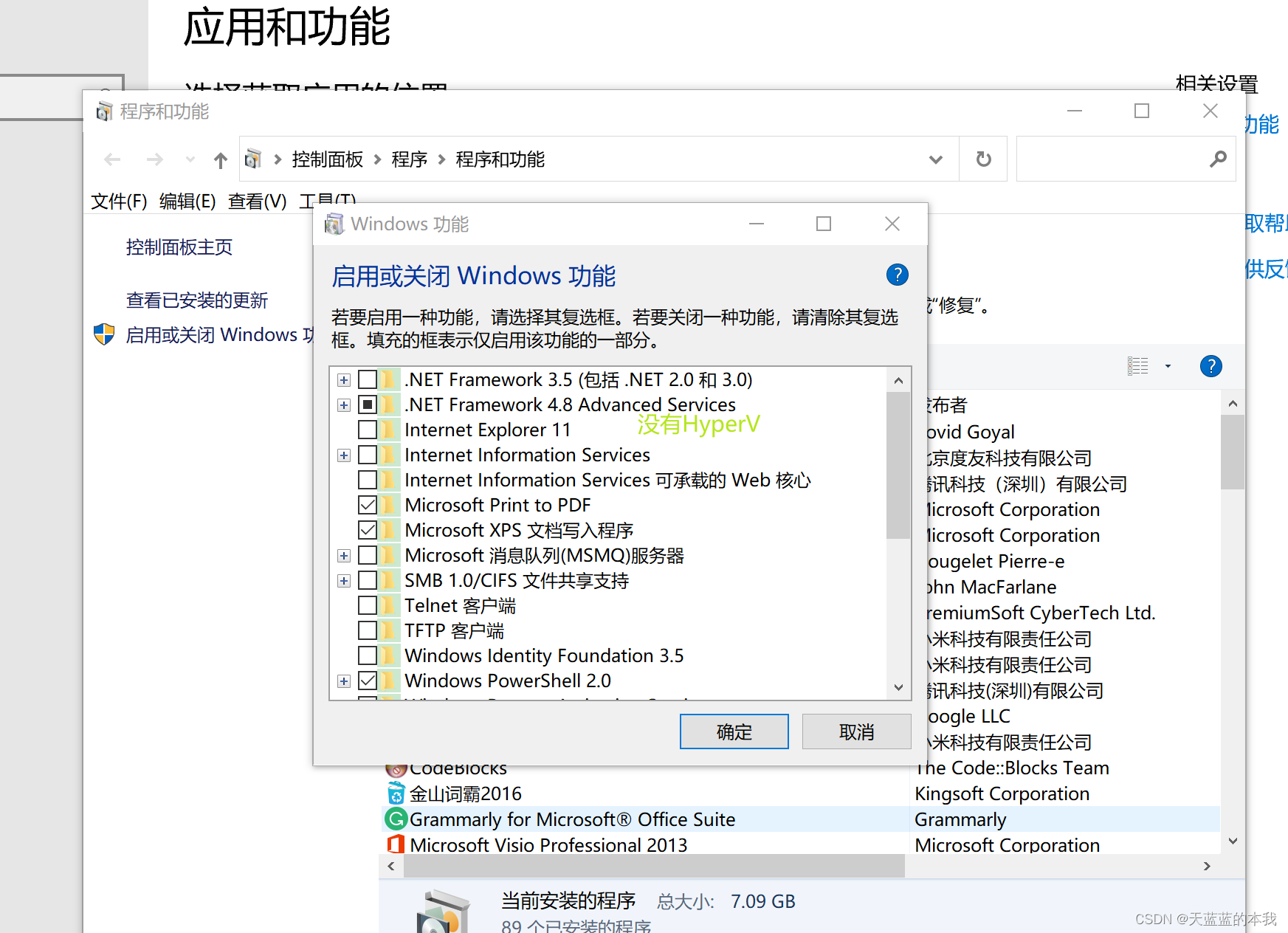Click the forward navigation arrow
The image size is (1288, 933).
(x=154, y=159)
